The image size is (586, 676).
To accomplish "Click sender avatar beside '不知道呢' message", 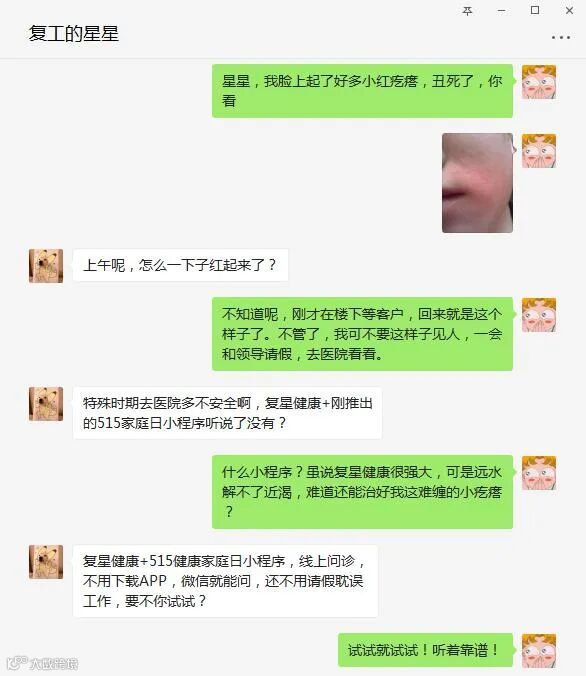I will [539, 315].
